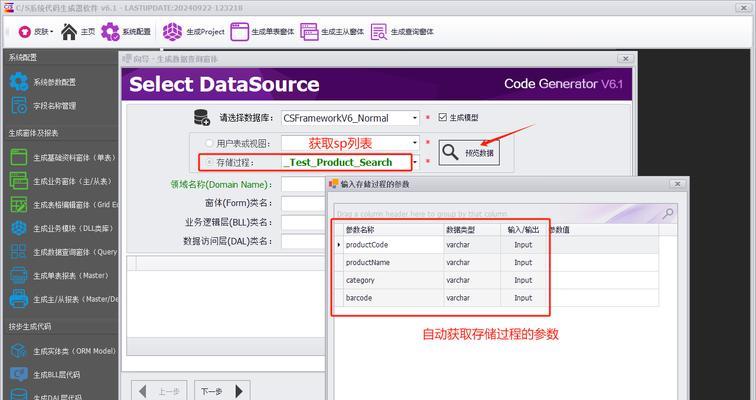Image resolution: width=756 pixels, height=400 pixels.
Task: Expand the 存储过程 dropdown arrow
Action: [415, 163]
